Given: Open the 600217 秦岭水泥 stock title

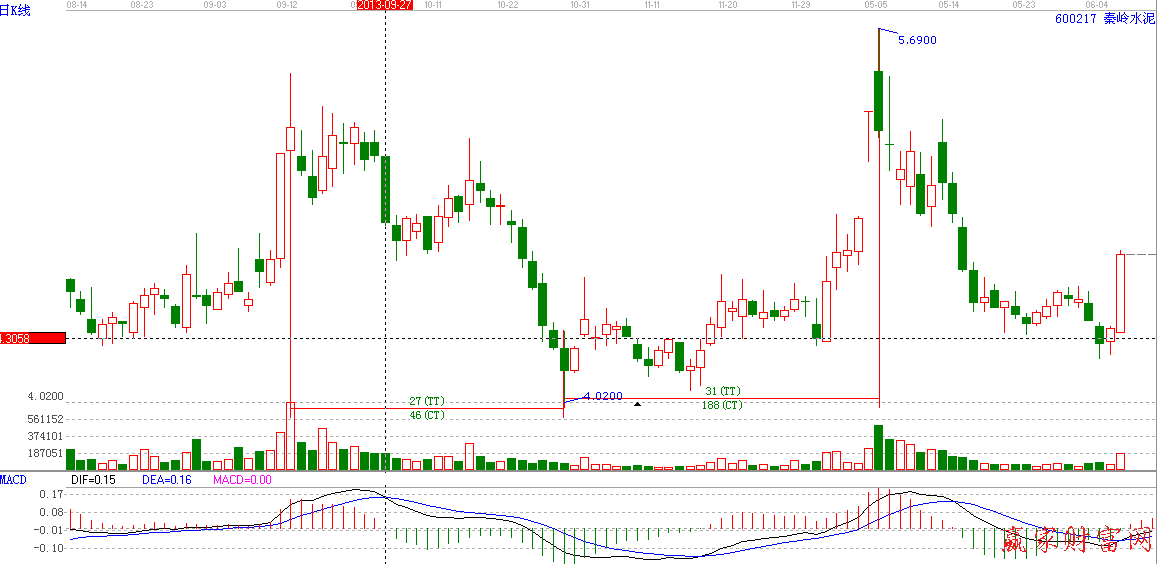Looking at the screenshot, I should pyautogui.click(x=1104, y=18).
